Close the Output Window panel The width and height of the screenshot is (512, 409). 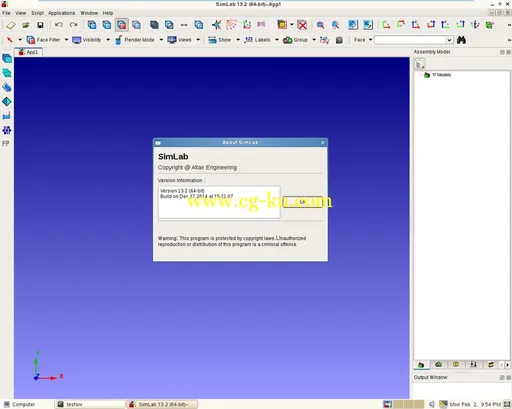pos(508,377)
